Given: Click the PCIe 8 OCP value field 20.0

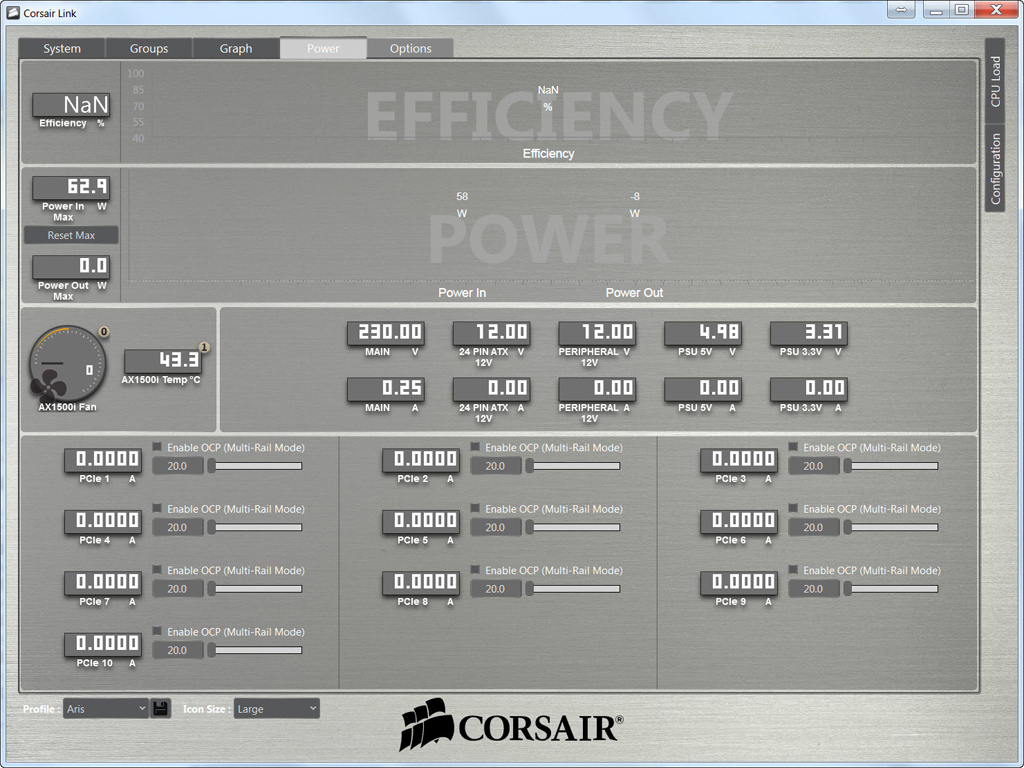Looking at the screenshot, I should pyautogui.click(x=496, y=589).
